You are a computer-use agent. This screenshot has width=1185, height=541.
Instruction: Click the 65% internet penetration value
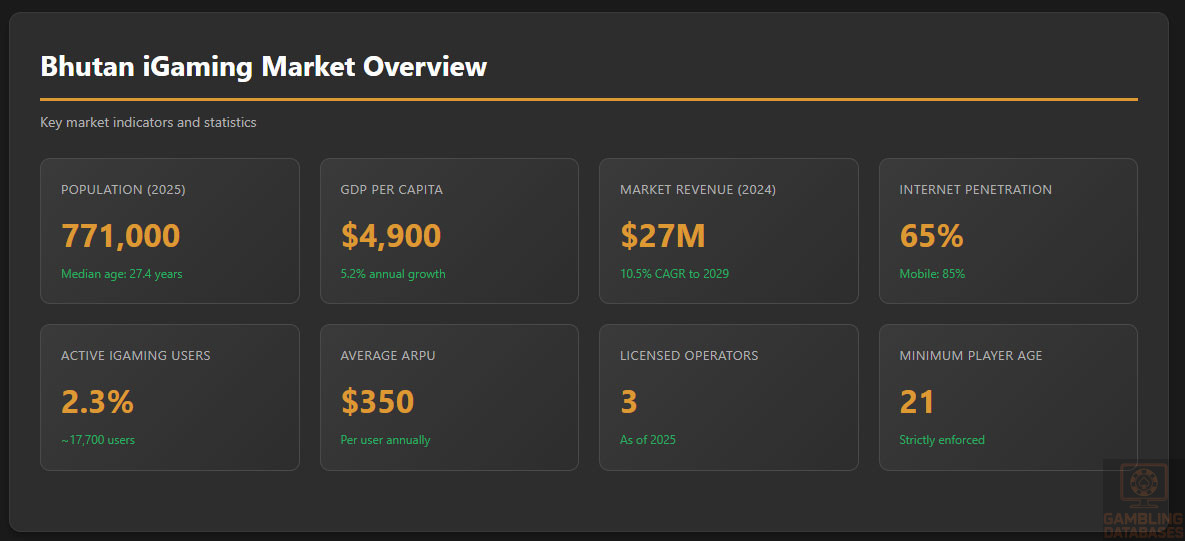(931, 236)
